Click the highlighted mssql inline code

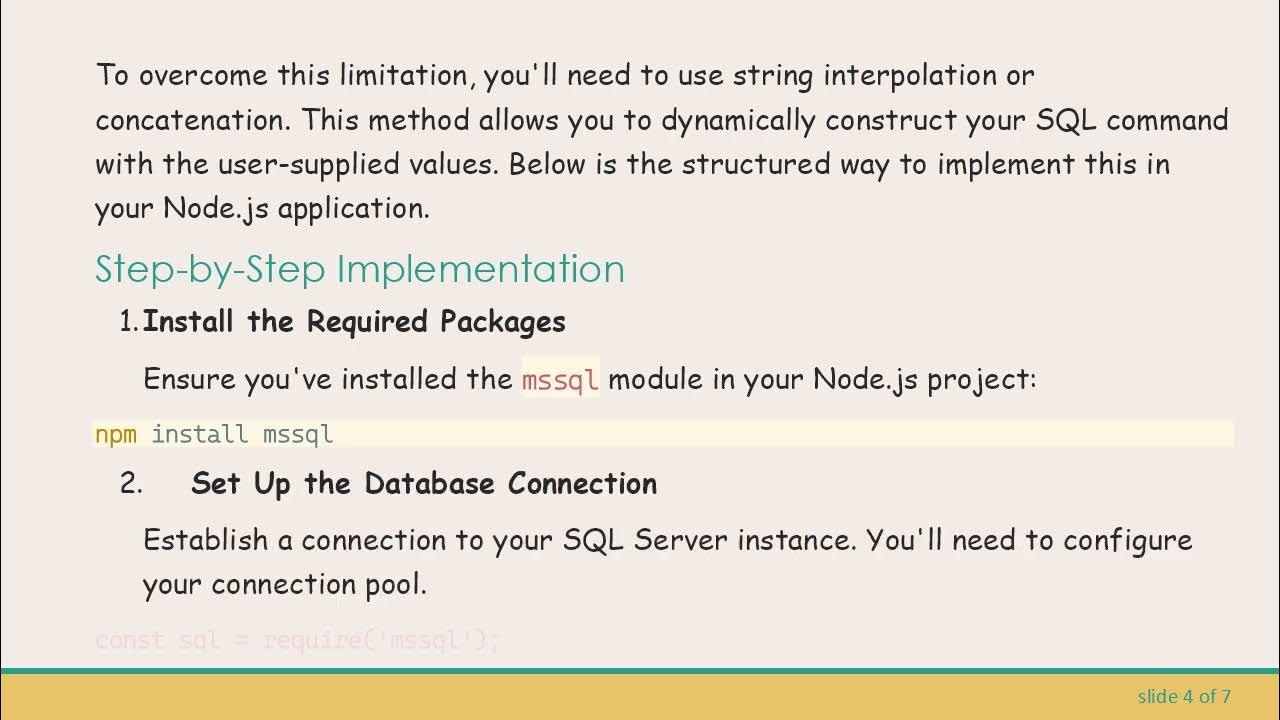560,380
